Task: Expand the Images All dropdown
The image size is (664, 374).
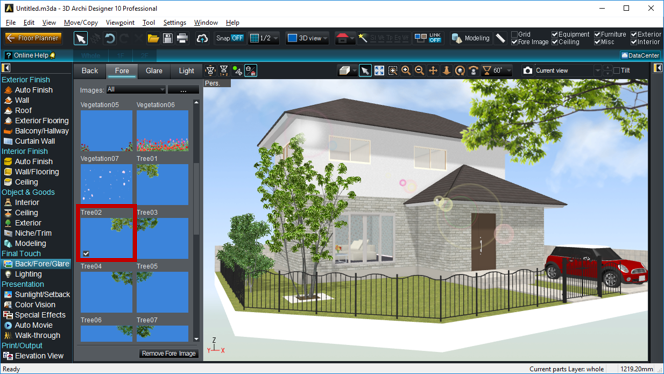Action: click(x=136, y=90)
